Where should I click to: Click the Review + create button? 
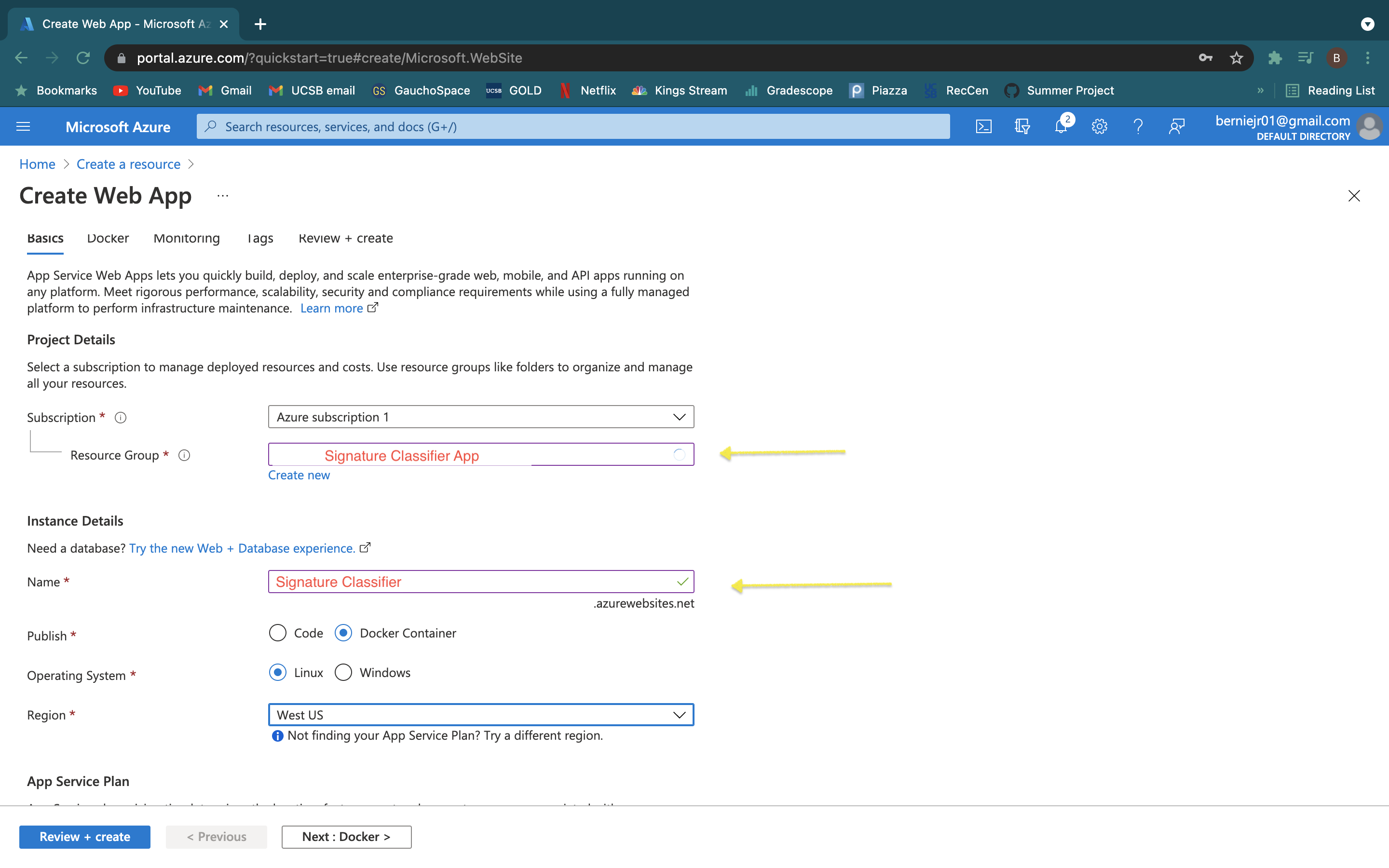coord(84,837)
